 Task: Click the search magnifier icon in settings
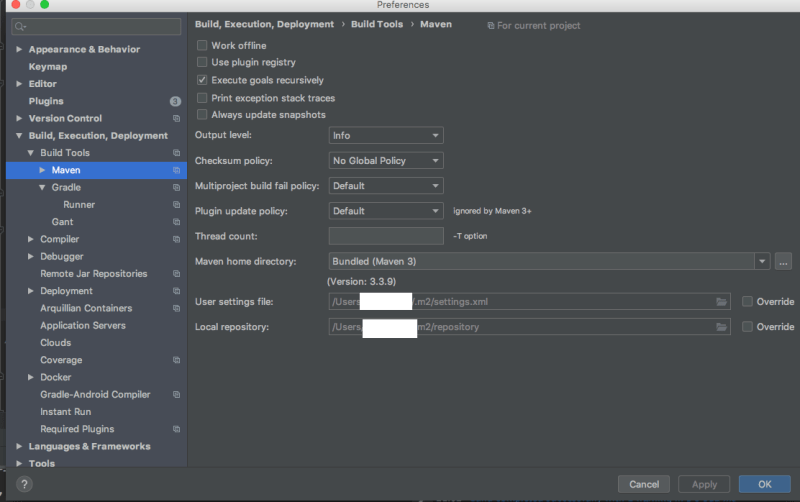(20, 27)
